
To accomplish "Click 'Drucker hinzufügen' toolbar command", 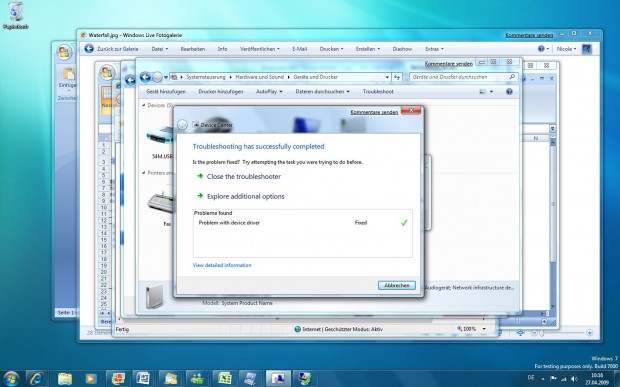I will 221,91.
